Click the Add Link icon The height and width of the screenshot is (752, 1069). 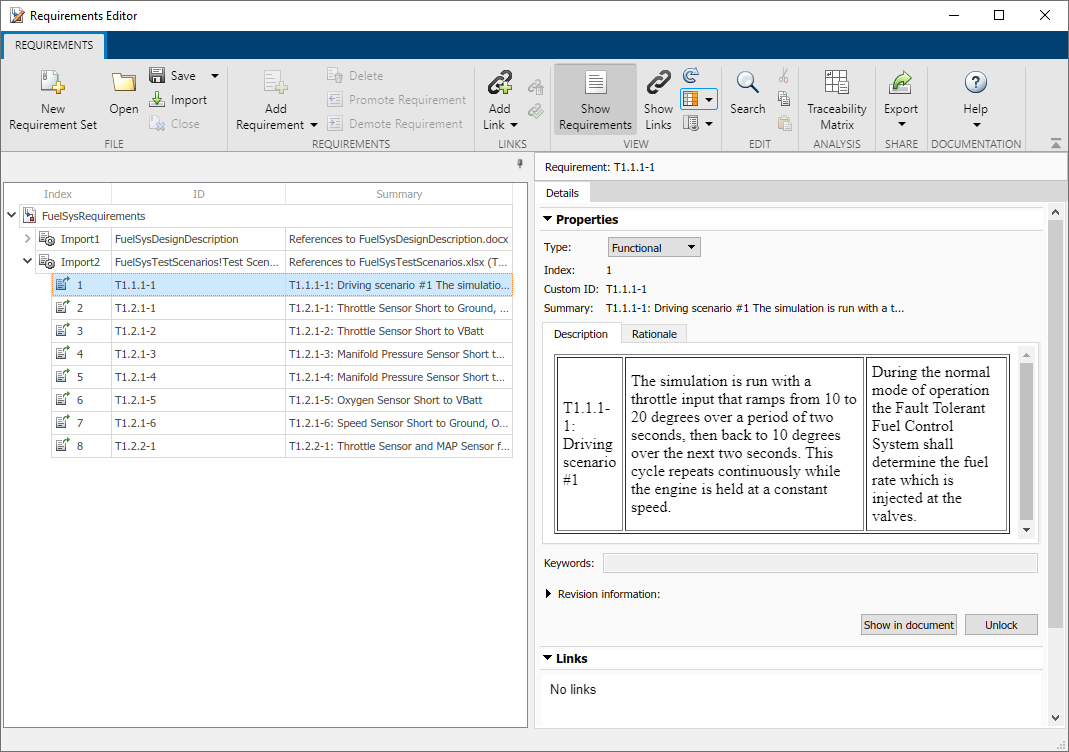(499, 83)
